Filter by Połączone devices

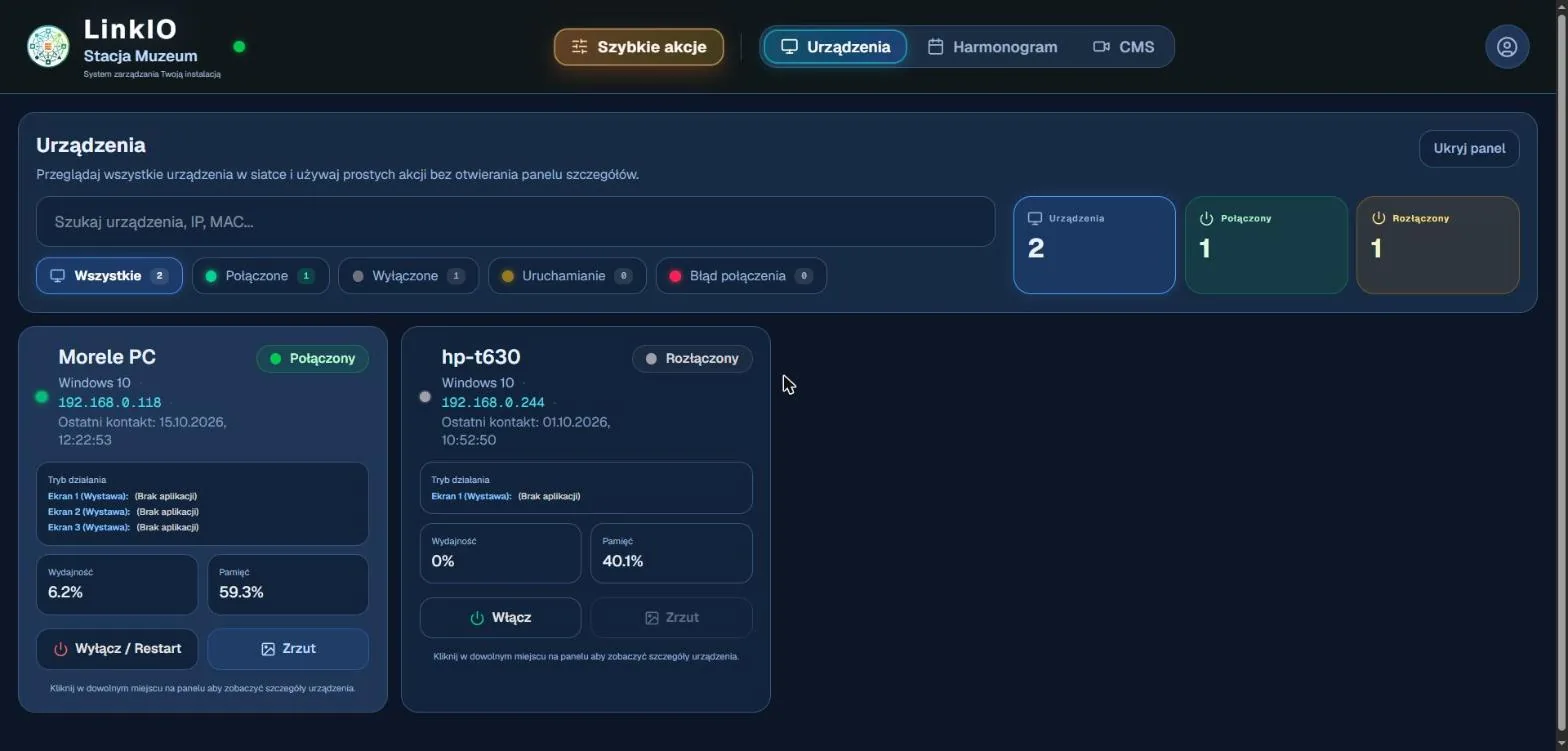point(260,276)
